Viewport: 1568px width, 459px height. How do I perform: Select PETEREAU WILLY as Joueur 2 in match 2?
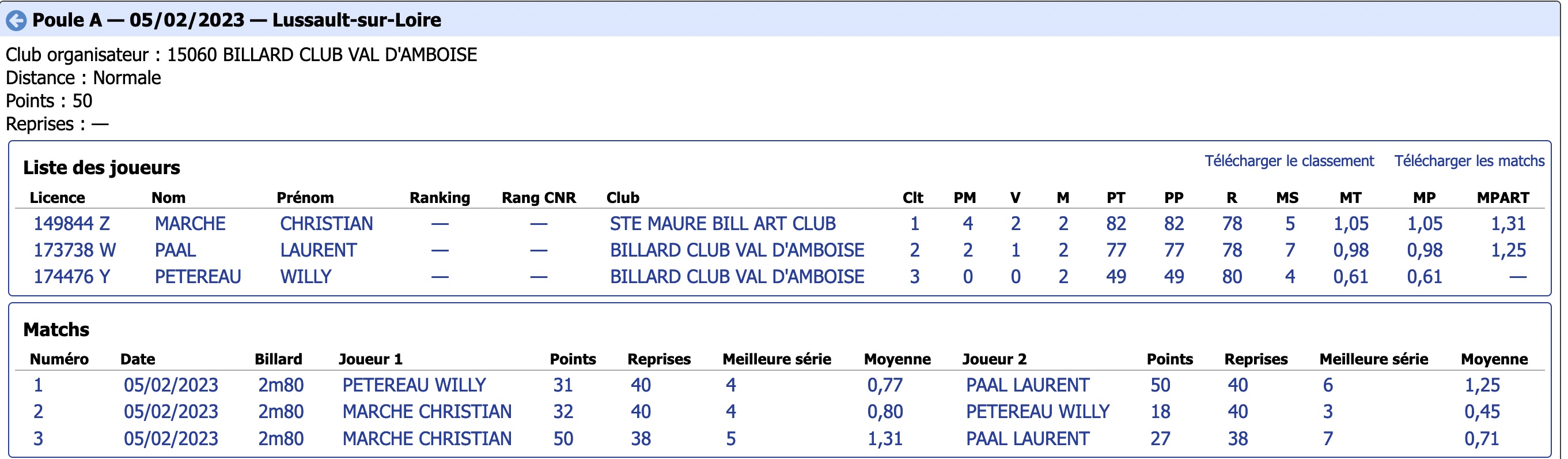pos(1038,412)
